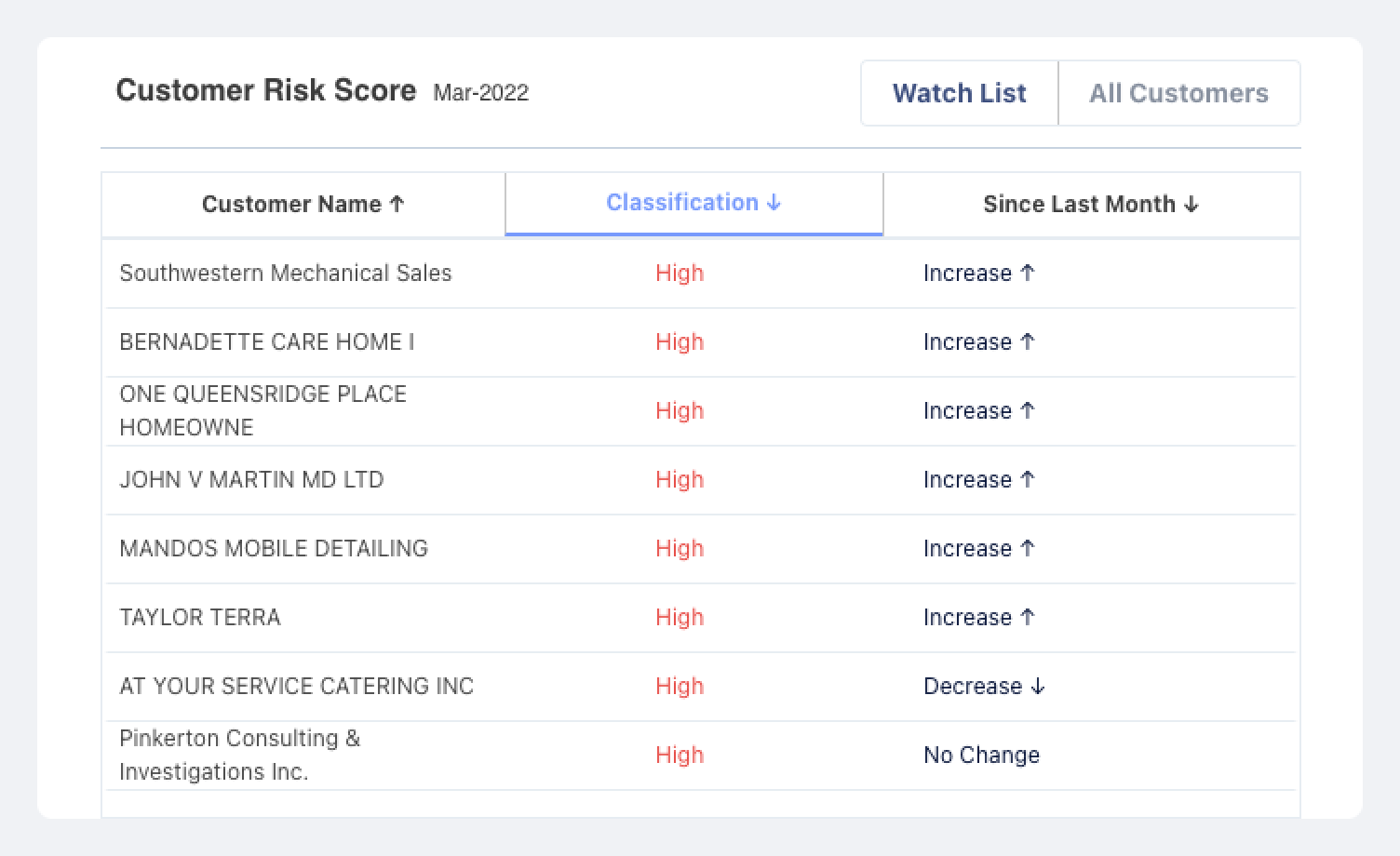Select ONE QUEENSRIDGE PLACE HOMEOWNE row

[x=262, y=410]
